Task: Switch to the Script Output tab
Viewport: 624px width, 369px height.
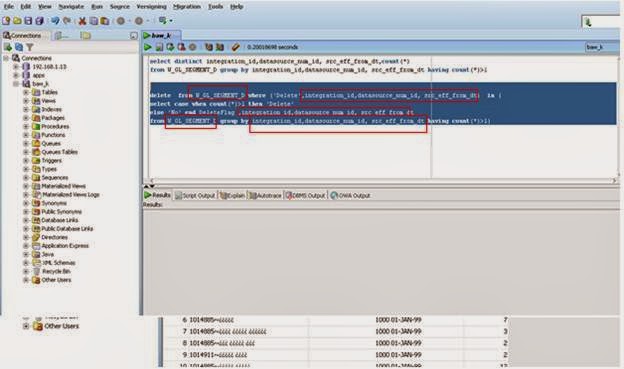Action: [x=195, y=195]
